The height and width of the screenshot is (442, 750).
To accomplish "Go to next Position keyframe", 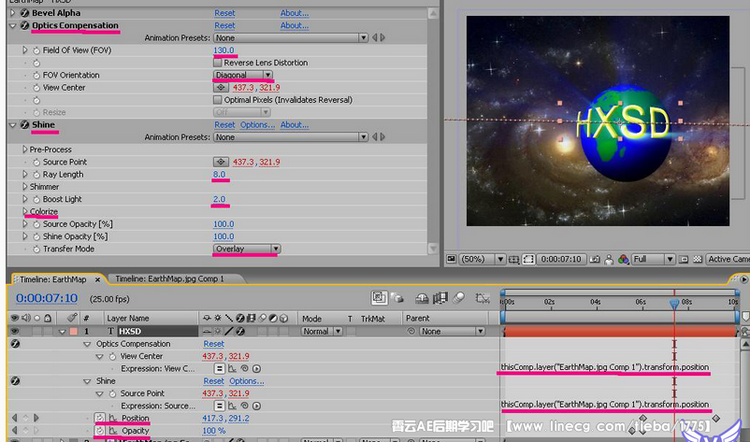I will point(36,418).
